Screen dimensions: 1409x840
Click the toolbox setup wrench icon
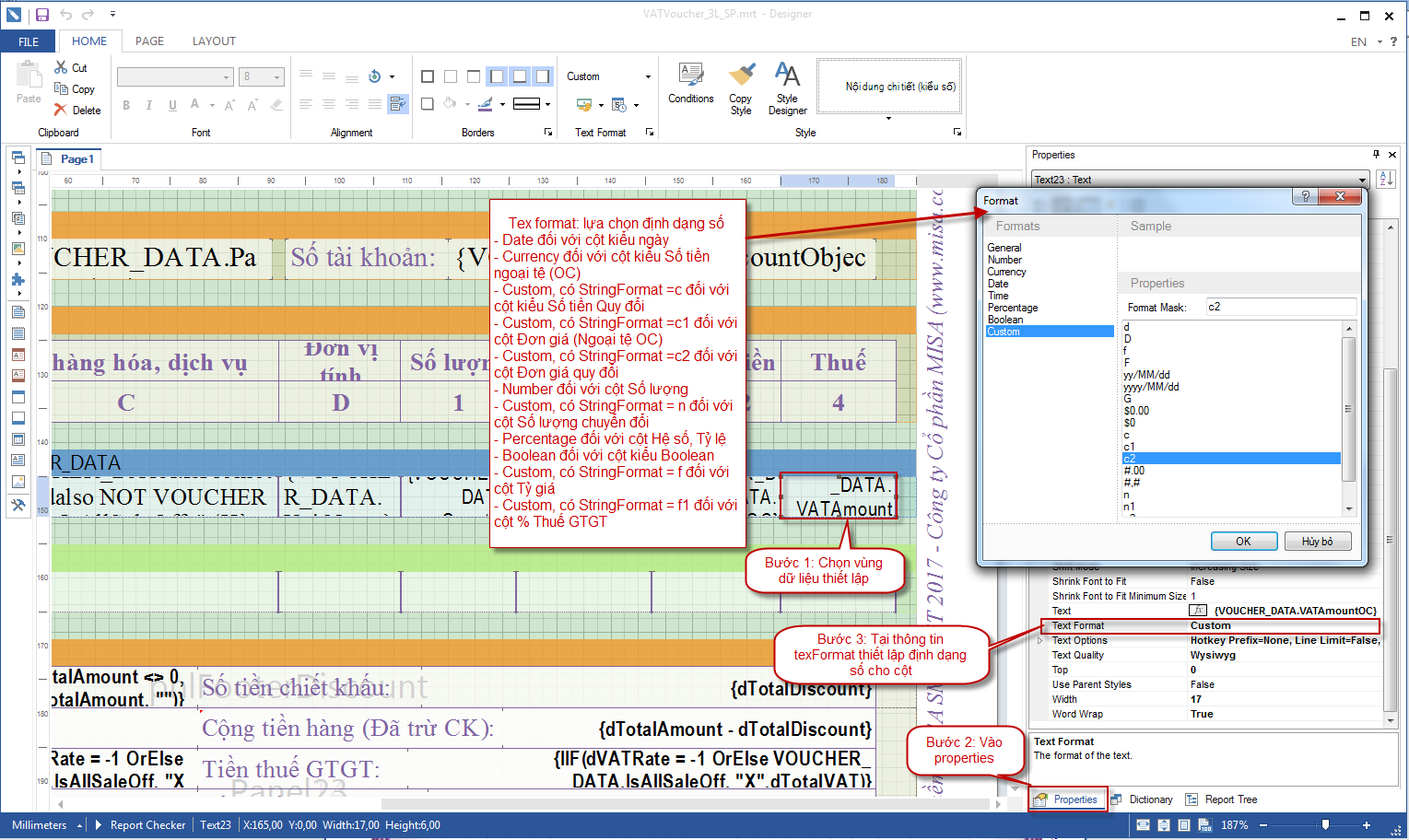pyautogui.click(x=18, y=505)
